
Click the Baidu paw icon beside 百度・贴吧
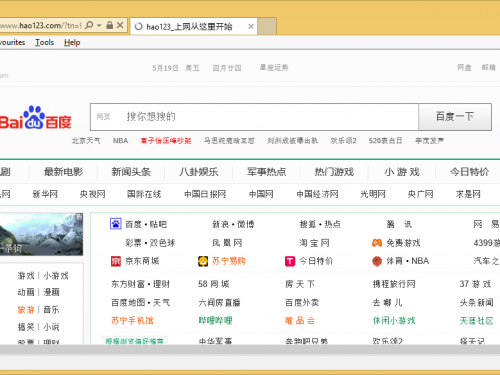pyautogui.click(x=116, y=224)
